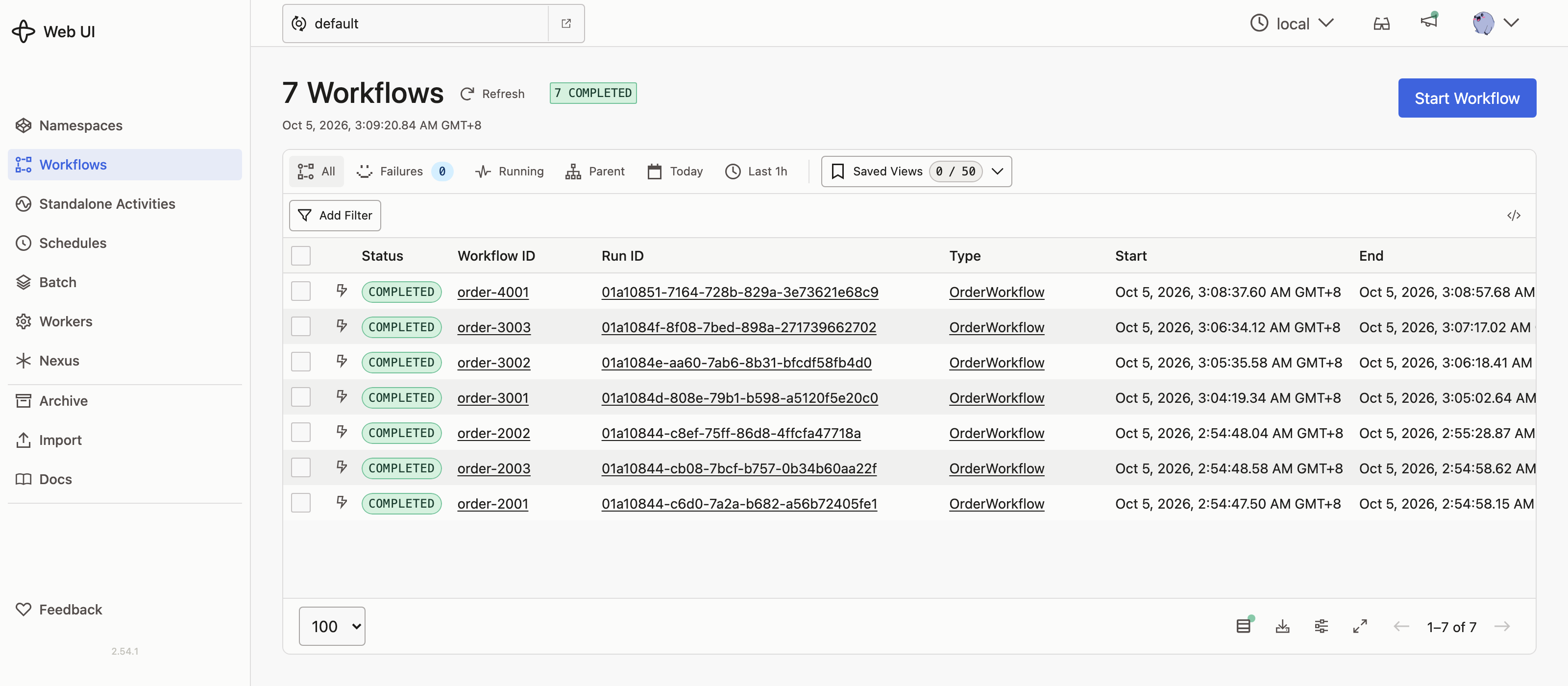Click the Status column header
This screenshot has width=1568, height=686.
pyautogui.click(x=382, y=256)
